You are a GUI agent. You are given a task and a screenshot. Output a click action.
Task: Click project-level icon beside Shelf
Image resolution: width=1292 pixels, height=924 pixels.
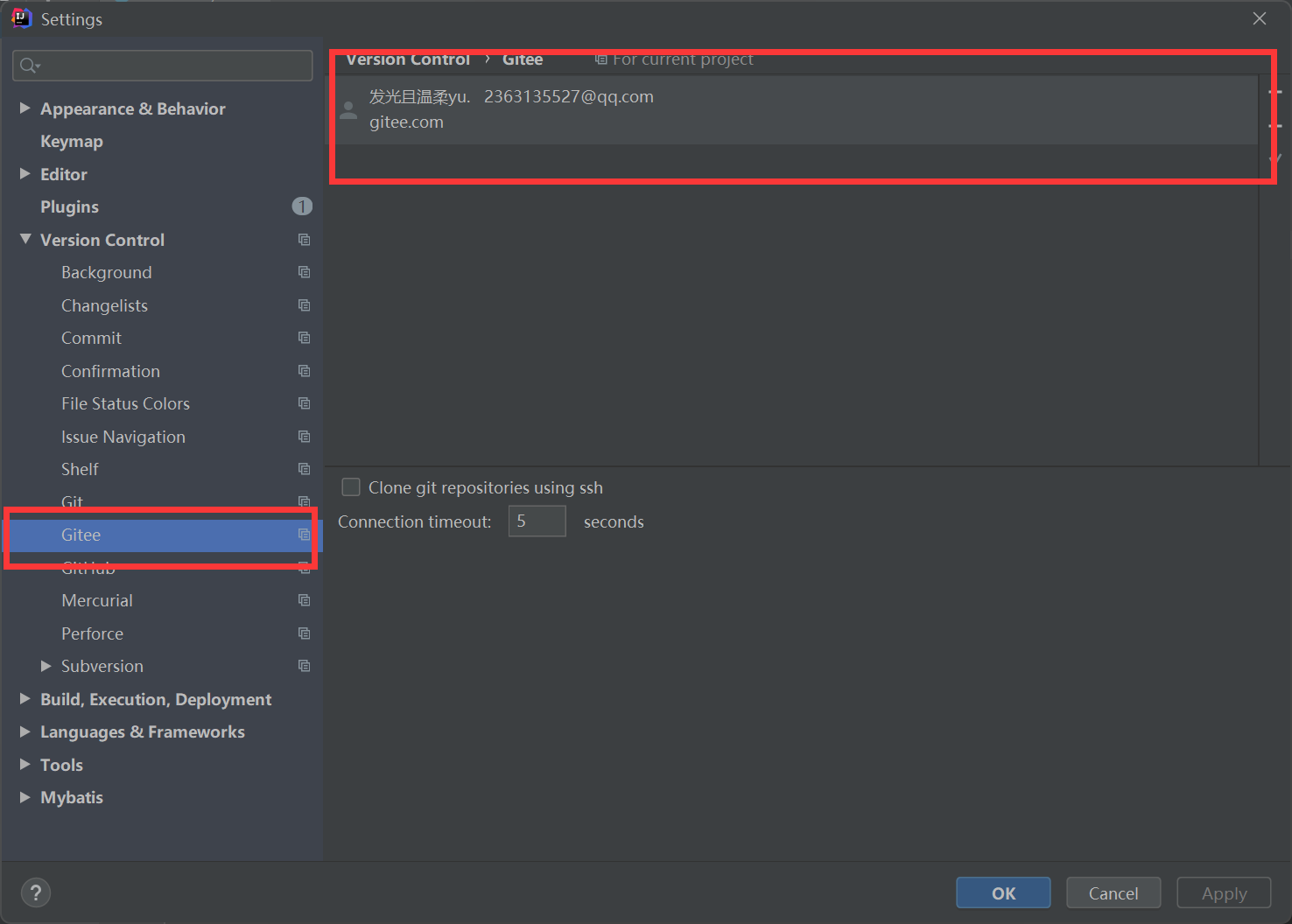(x=304, y=469)
